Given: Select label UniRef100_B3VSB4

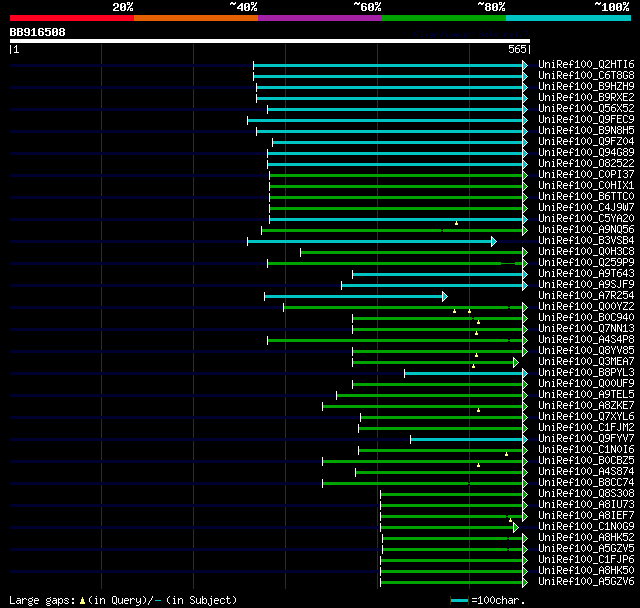Looking at the screenshot, I should point(586,241).
